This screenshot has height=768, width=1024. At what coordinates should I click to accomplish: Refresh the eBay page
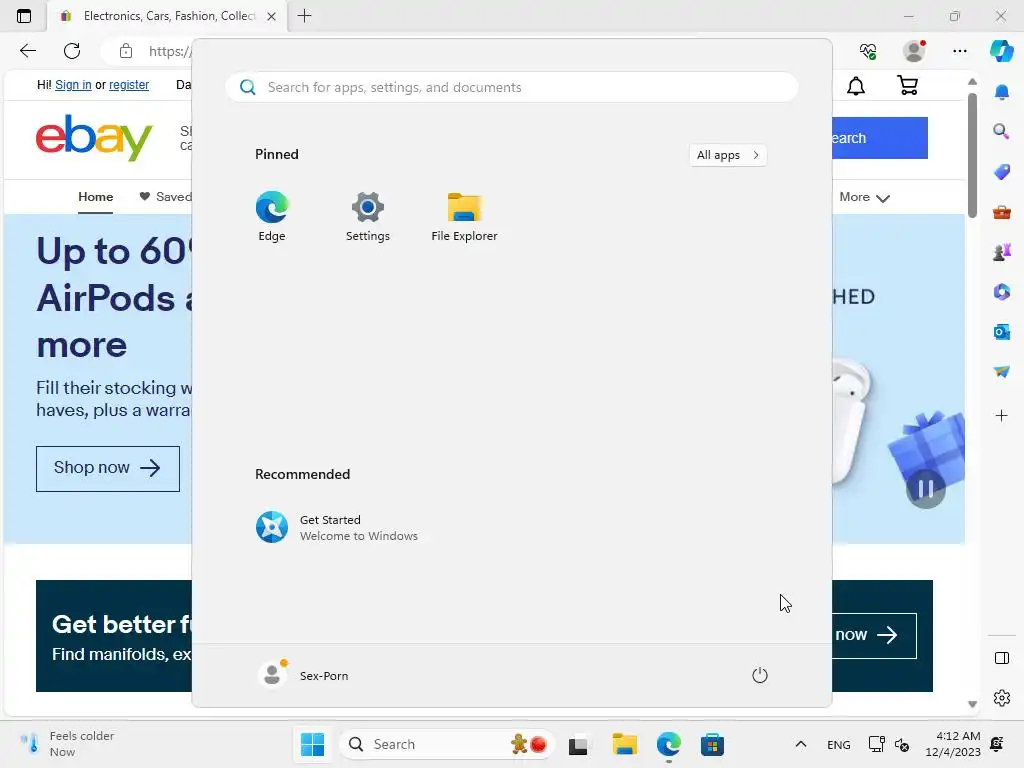click(x=72, y=51)
